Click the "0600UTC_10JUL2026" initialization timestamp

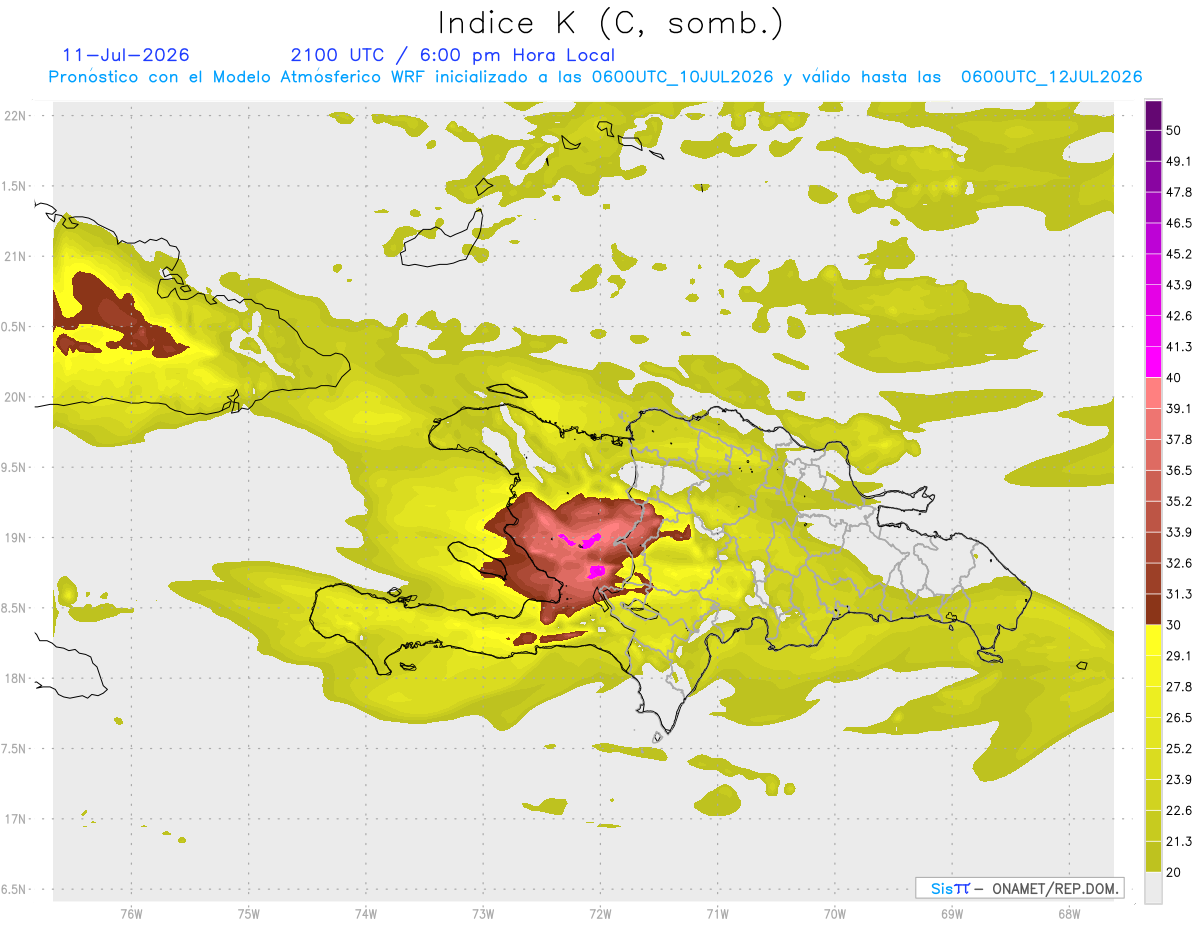[x=682, y=77]
